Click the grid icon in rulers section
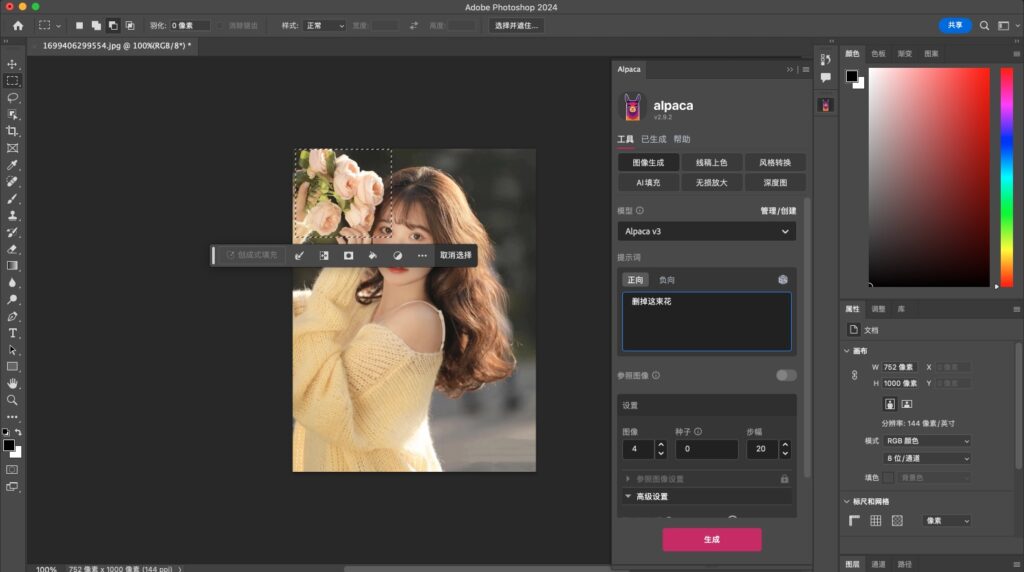 pyautogui.click(x=875, y=521)
